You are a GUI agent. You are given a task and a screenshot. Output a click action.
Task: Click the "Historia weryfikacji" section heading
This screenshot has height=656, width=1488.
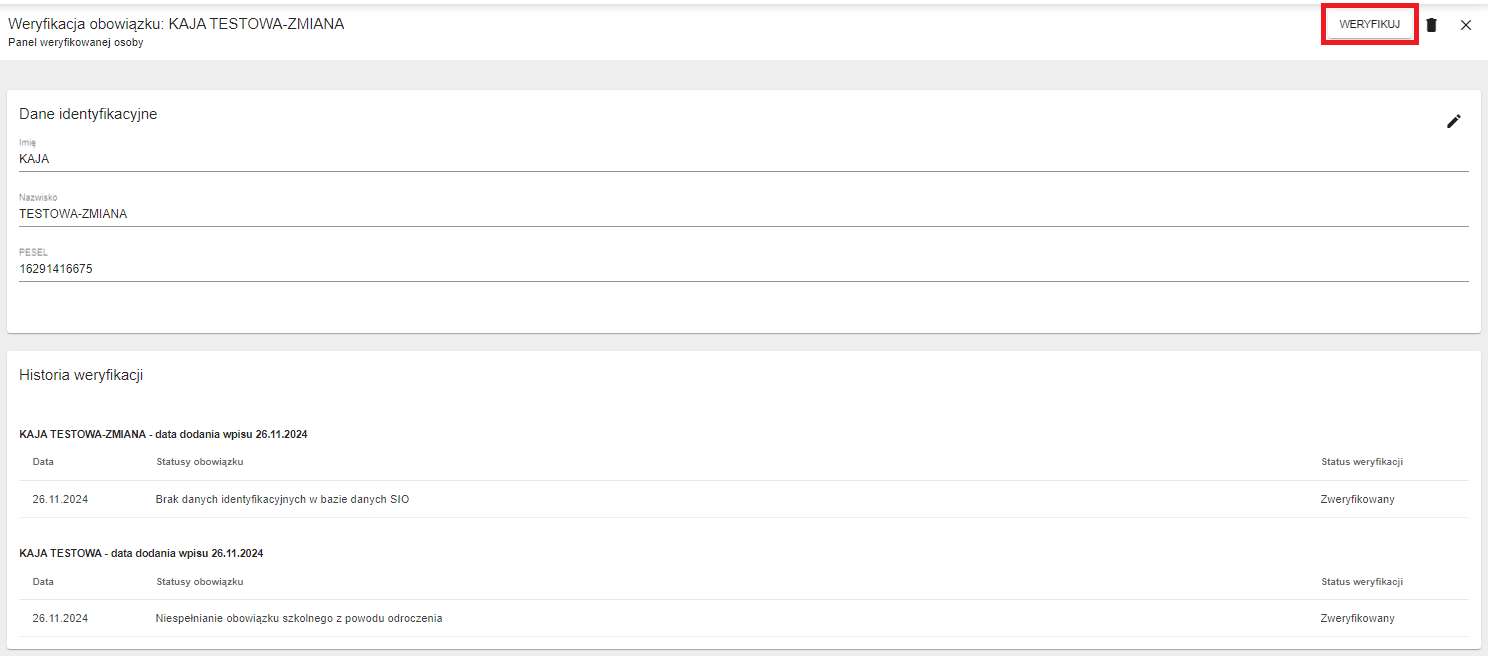pyautogui.click(x=81, y=375)
